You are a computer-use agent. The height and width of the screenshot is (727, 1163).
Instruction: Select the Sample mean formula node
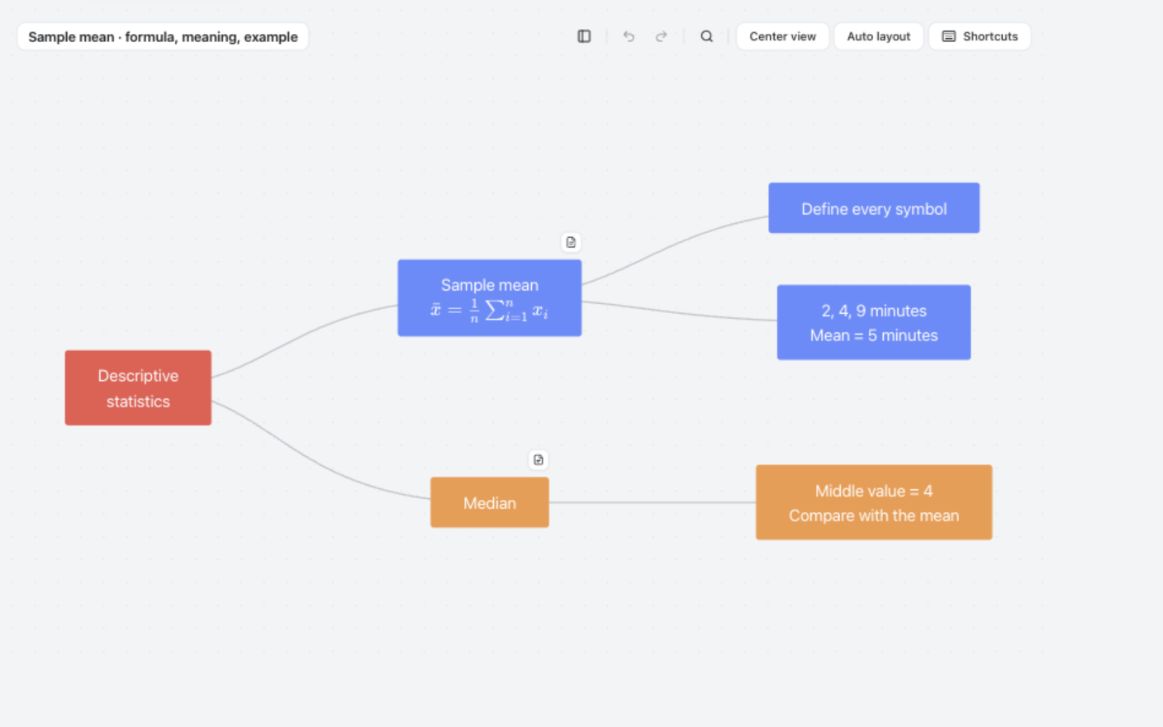[x=490, y=297]
